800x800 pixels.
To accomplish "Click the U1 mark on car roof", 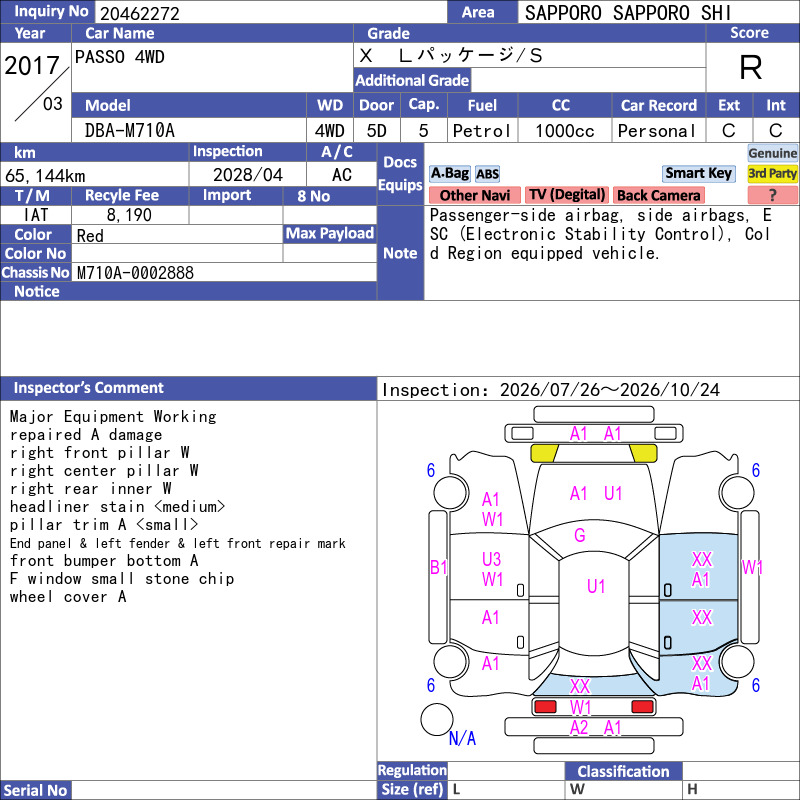I will (x=596, y=586).
